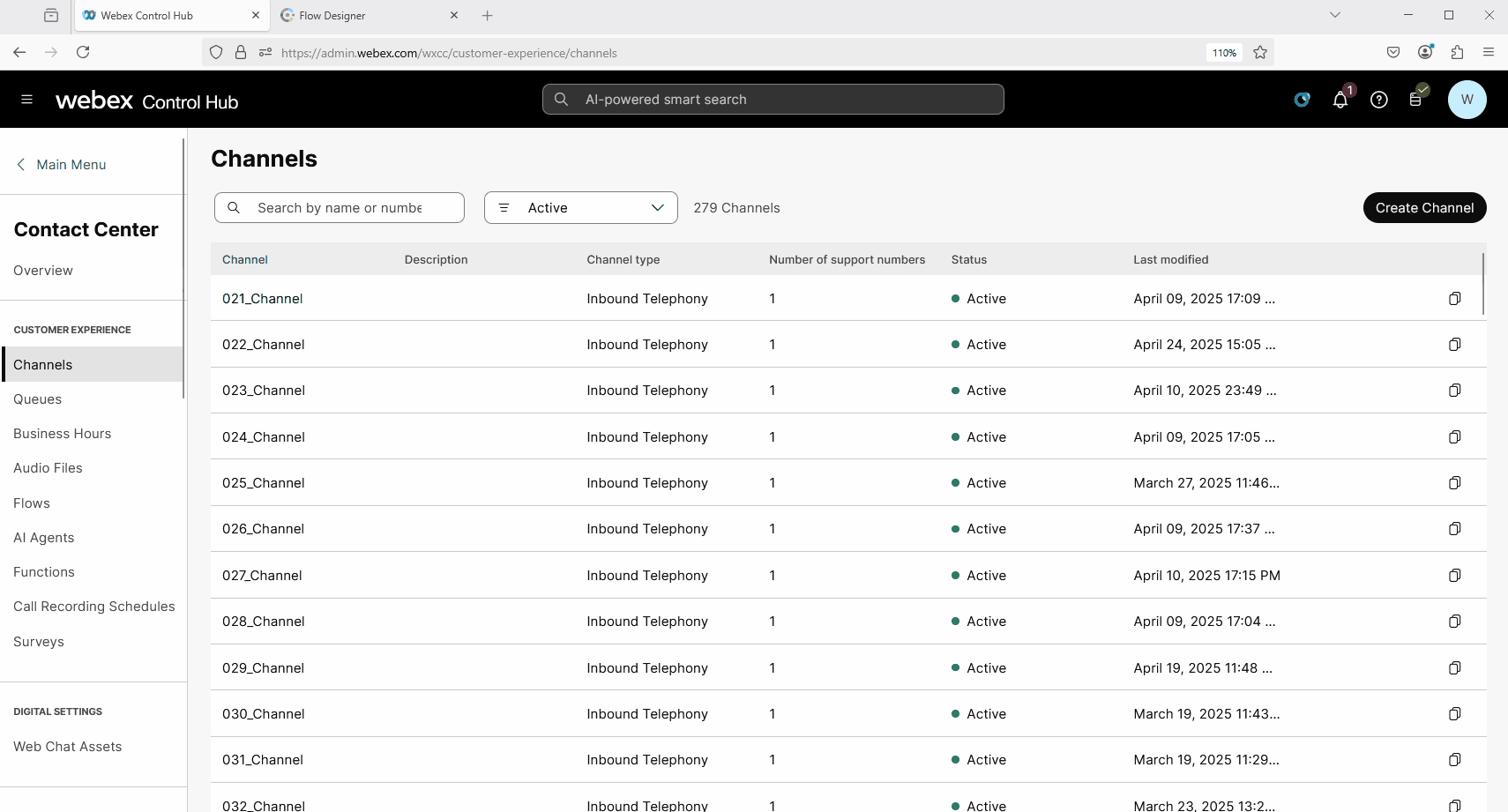The width and height of the screenshot is (1508, 812).
Task: Go back to Main Menu
Action: pyautogui.click(x=62, y=165)
